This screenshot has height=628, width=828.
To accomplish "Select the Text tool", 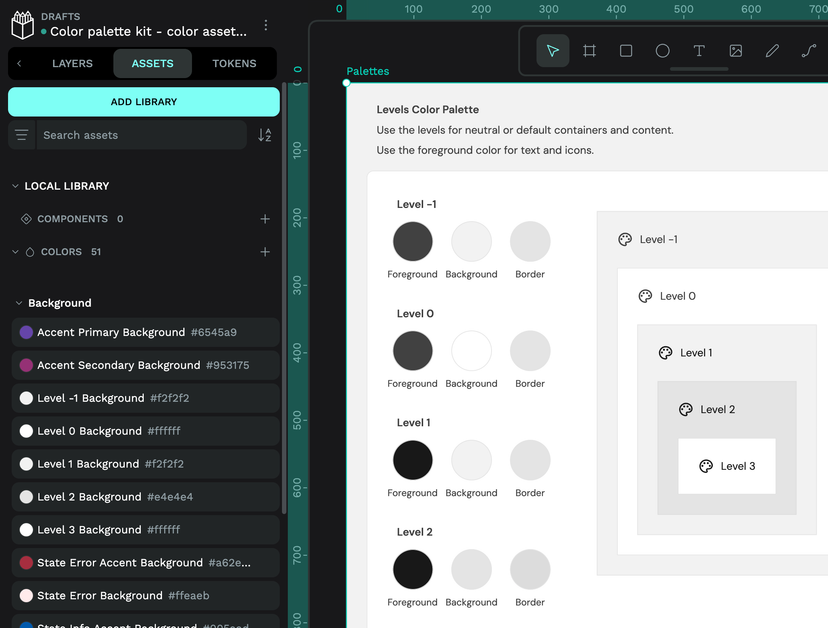I will pos(699,50).
